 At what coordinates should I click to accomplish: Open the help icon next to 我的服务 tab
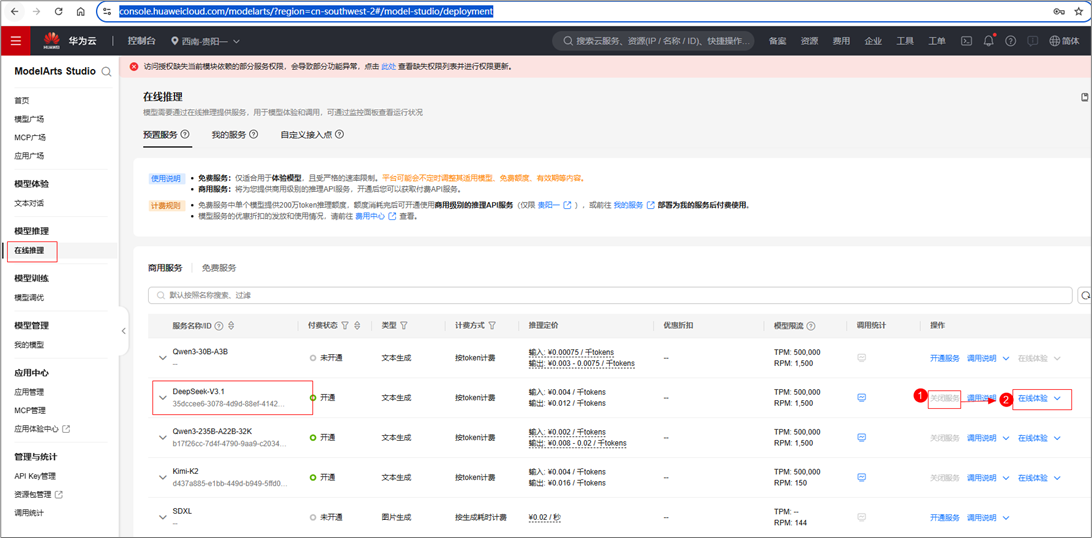(254, 134)
